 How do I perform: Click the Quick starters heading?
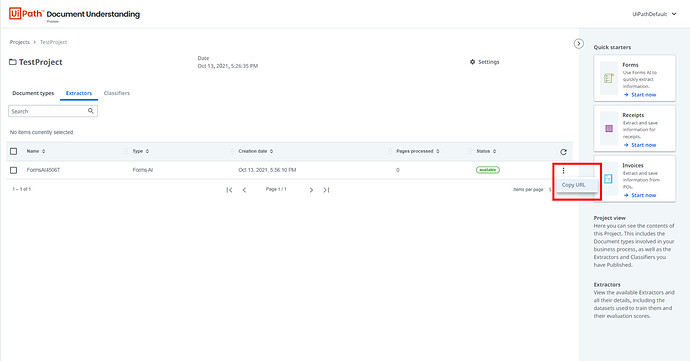pos(612,47)
